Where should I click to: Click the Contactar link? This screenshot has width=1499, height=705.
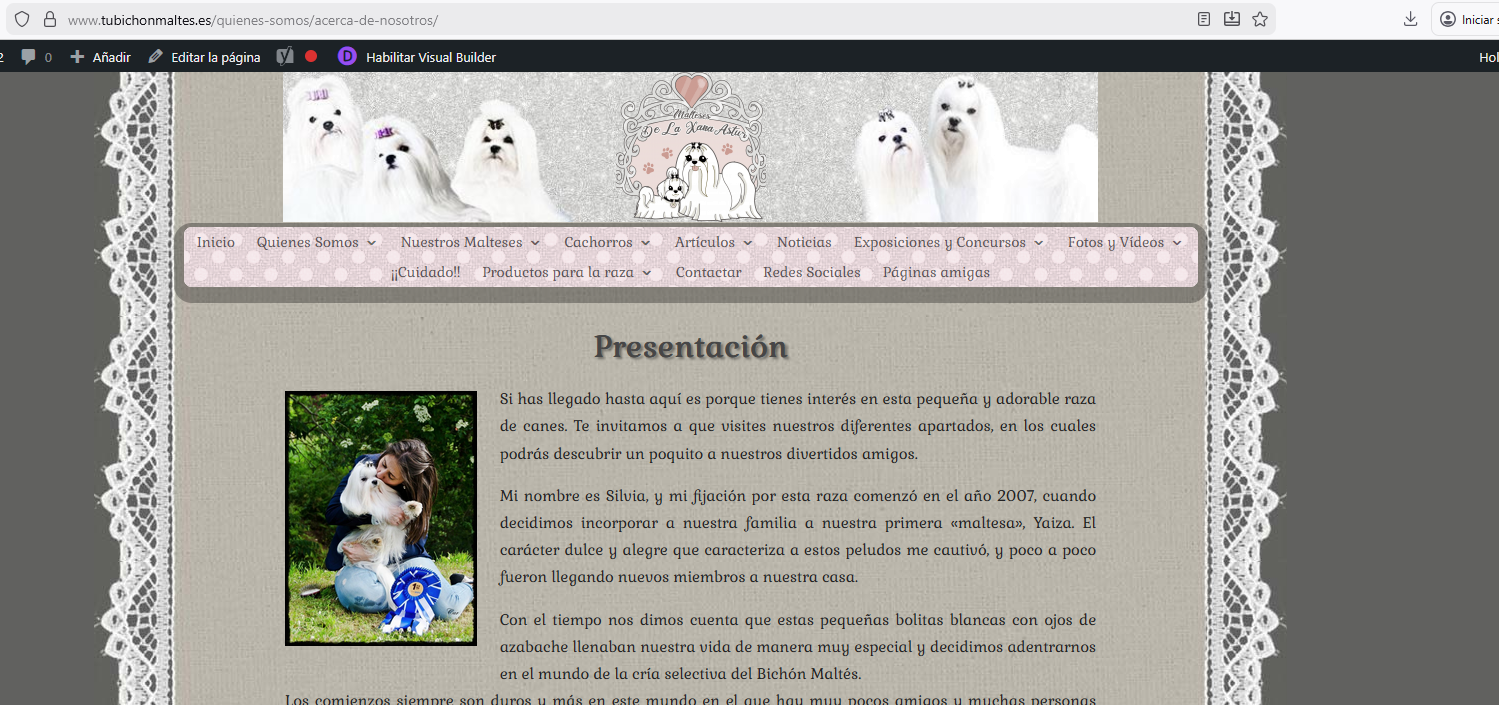(708, 272)
